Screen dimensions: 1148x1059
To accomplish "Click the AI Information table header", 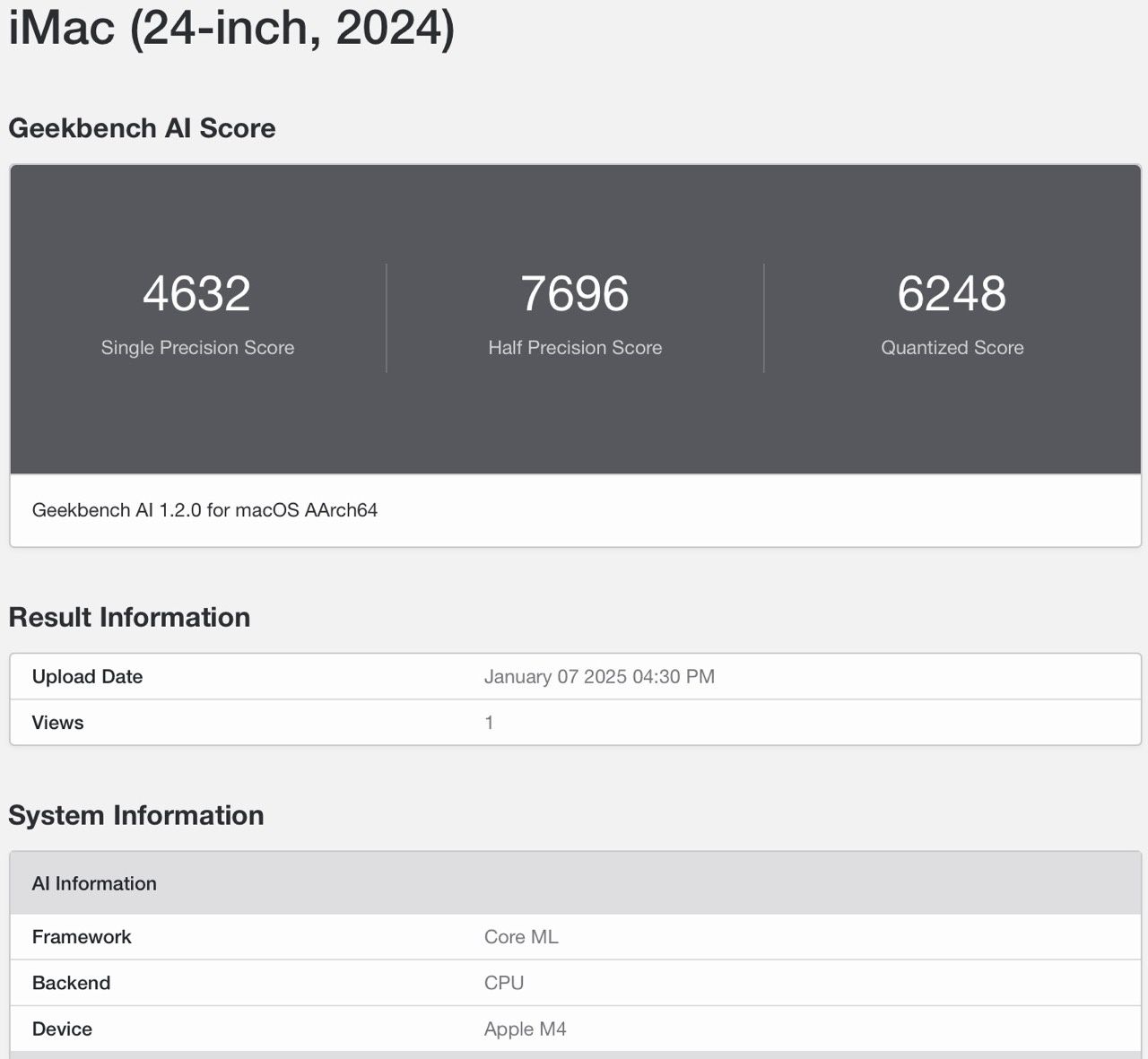I will pos(575,883).
